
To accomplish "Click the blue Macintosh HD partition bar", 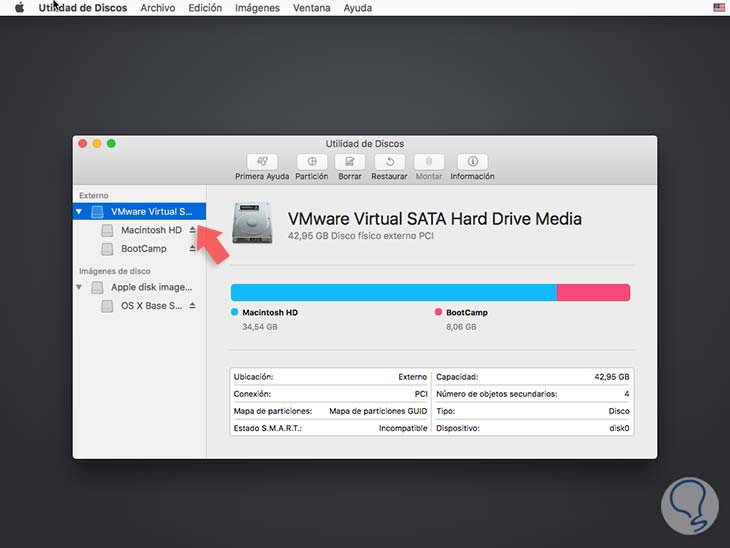I will [x=394, y=292].
